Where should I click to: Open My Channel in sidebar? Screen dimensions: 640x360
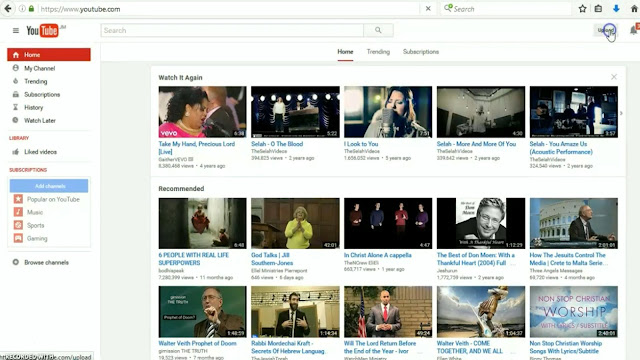[x=39, y=68]
